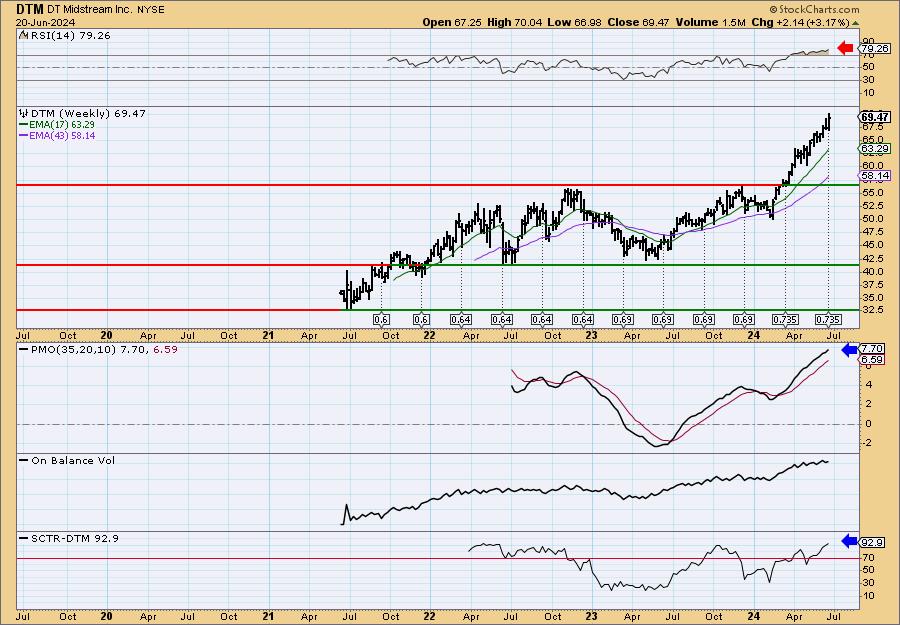Viewport: 900px width, 625px height.
Task: Click the green up-triangle beside the change value
Action: point(856,23)
